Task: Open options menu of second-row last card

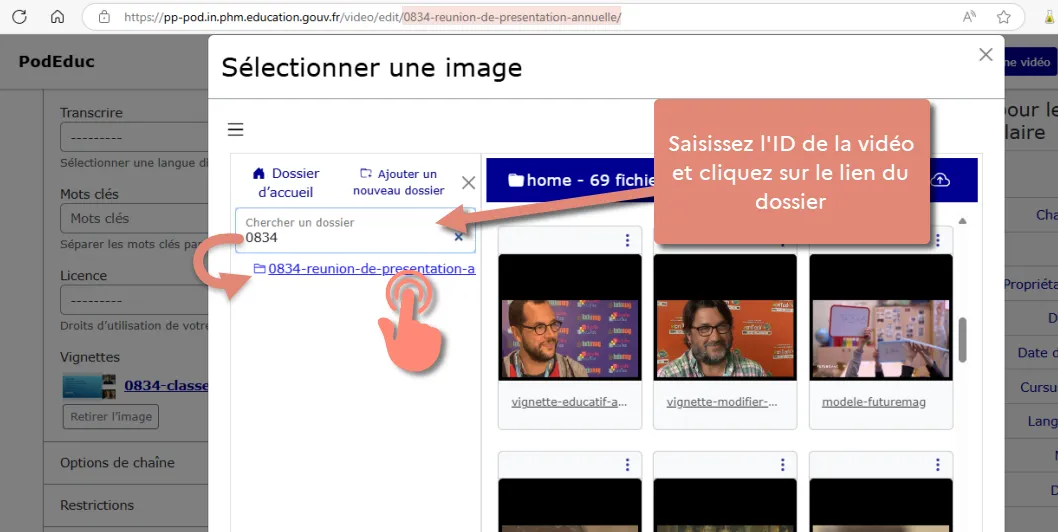Action: 938,464
